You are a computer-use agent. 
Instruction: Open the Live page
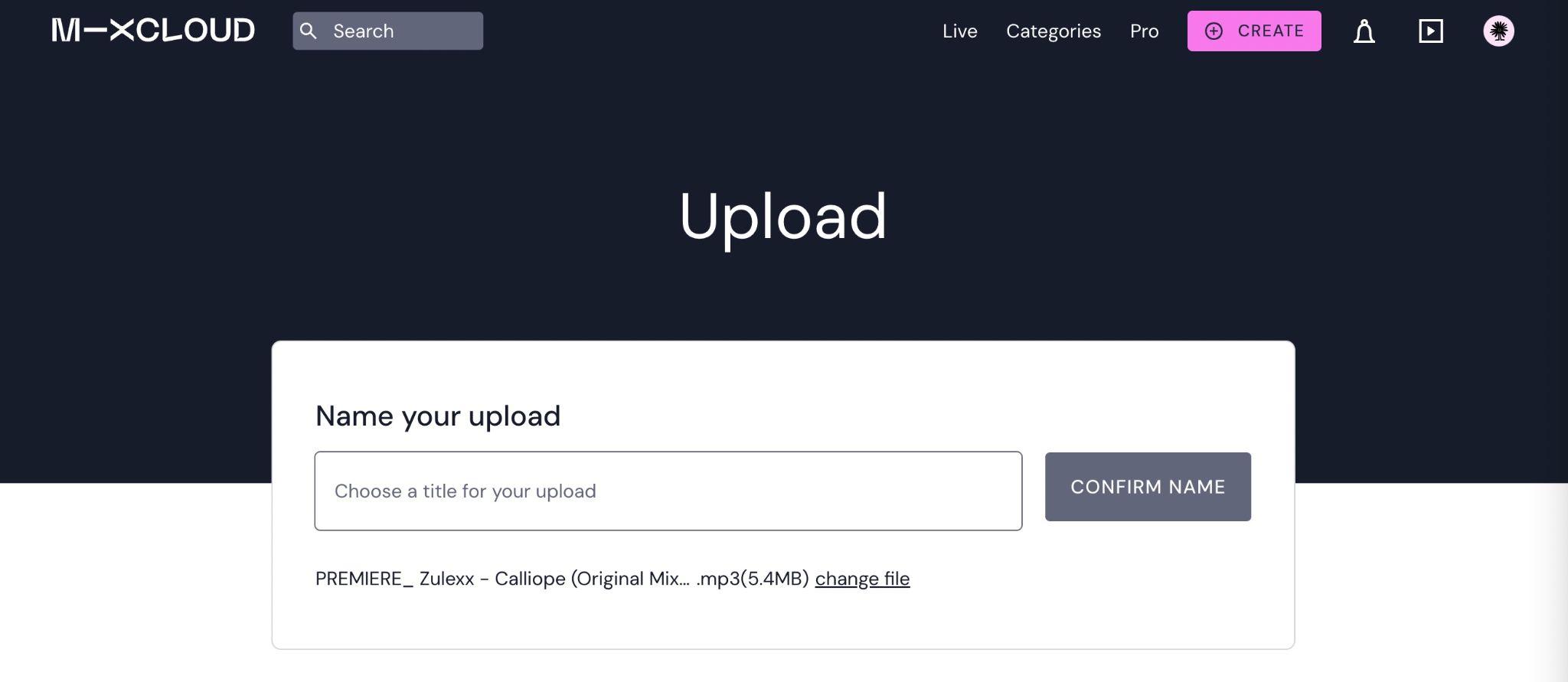point(959,31)
